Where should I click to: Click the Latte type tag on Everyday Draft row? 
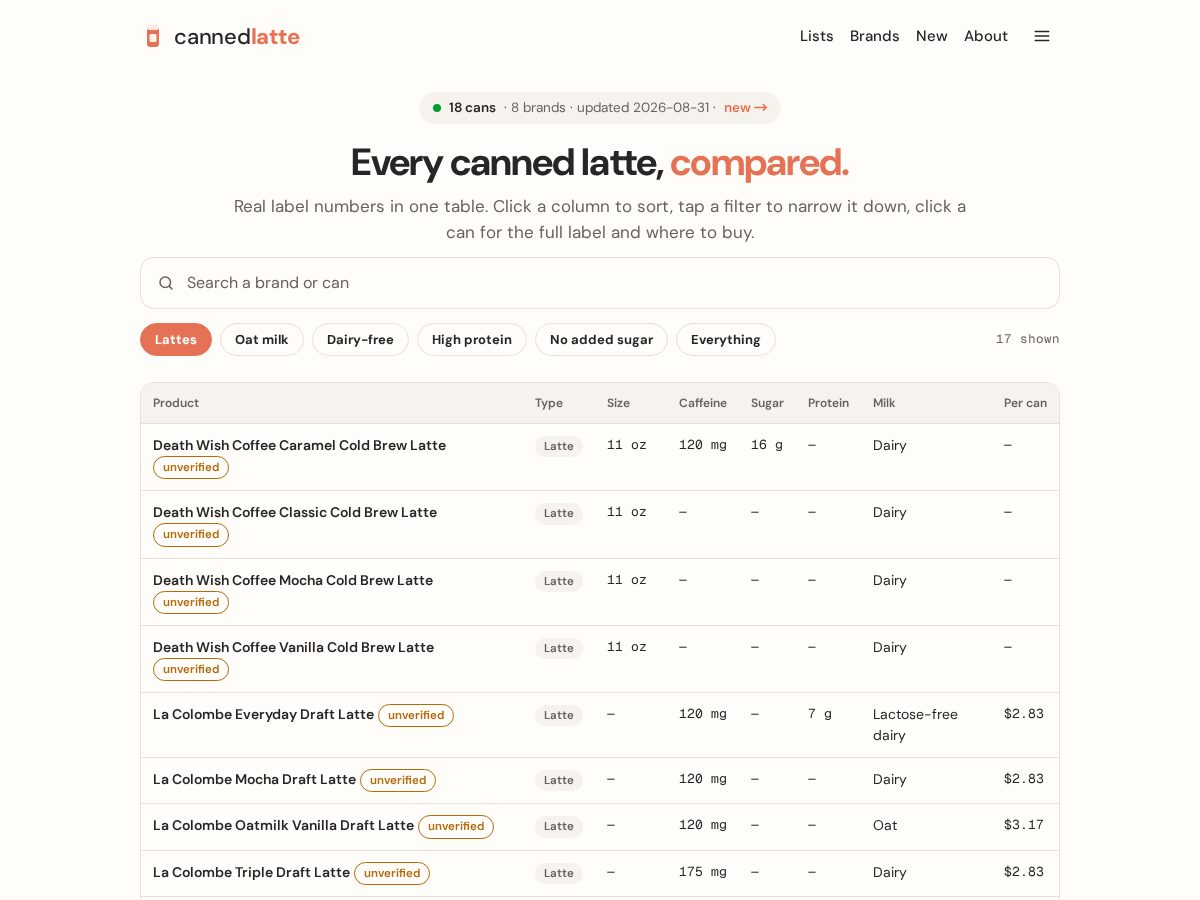point(559,715)
